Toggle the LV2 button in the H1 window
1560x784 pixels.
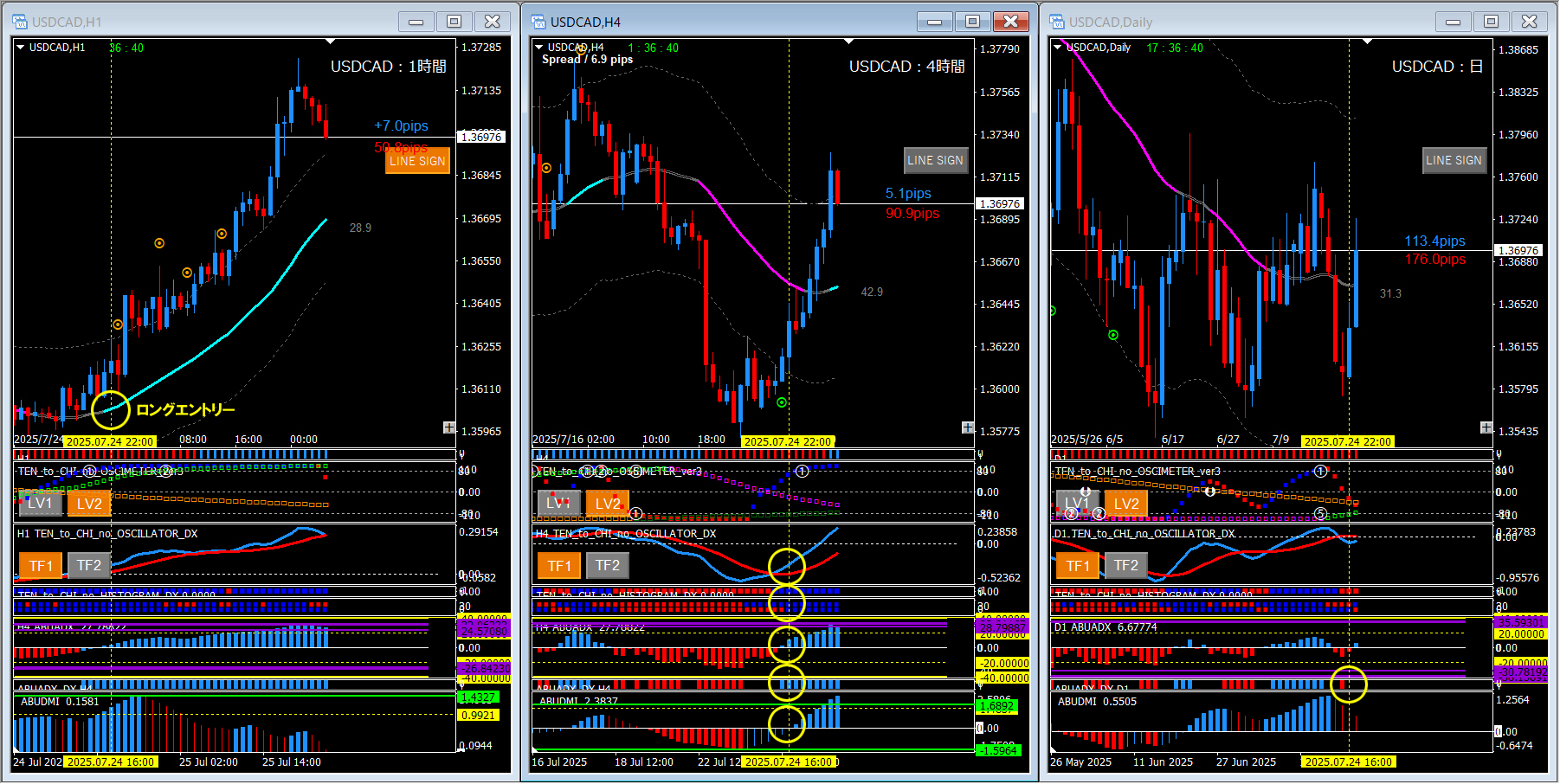(89, 504)
